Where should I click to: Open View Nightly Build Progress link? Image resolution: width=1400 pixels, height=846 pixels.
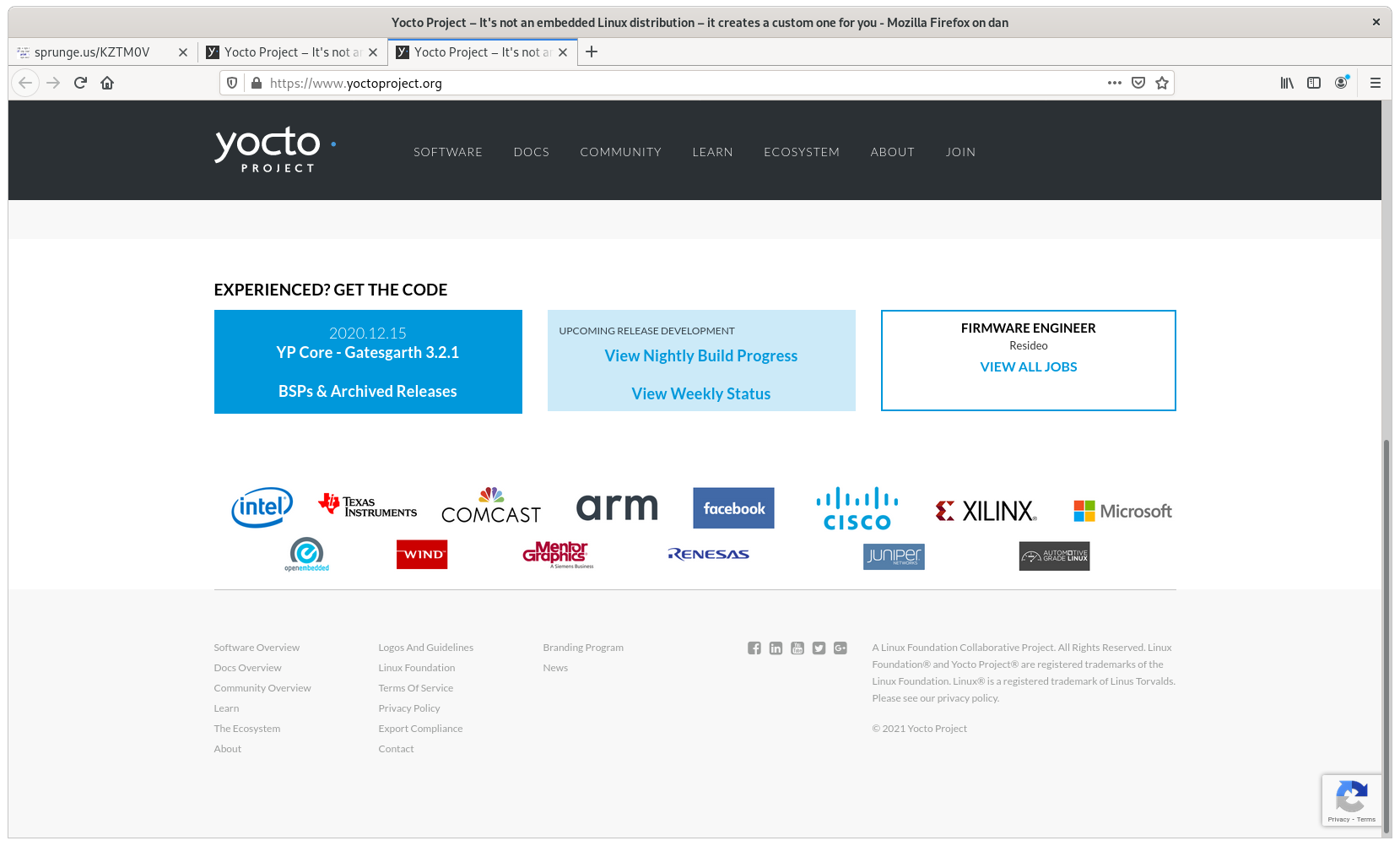coord(701,355)
